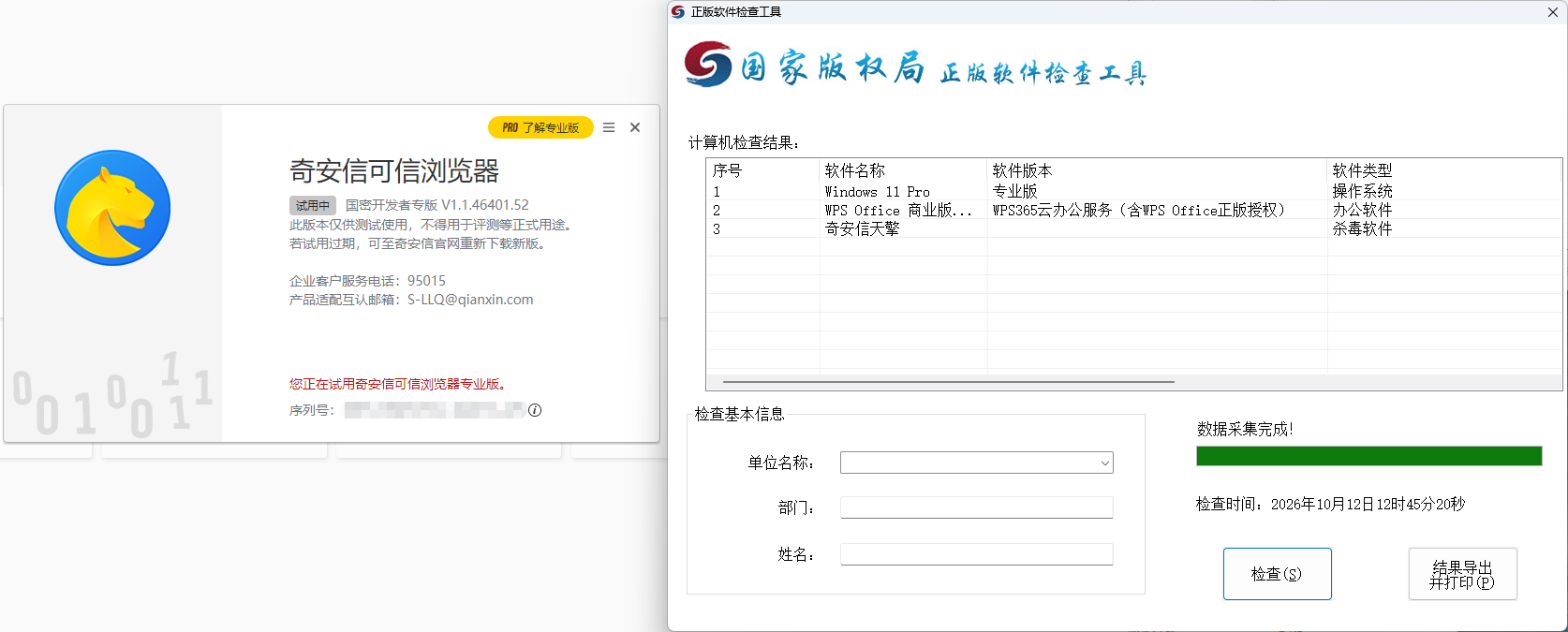The height and width of the screenshot is (632, 1568).
Task: Click the 部门 input field
Action: pyautogui.click(x=976, y=507)
